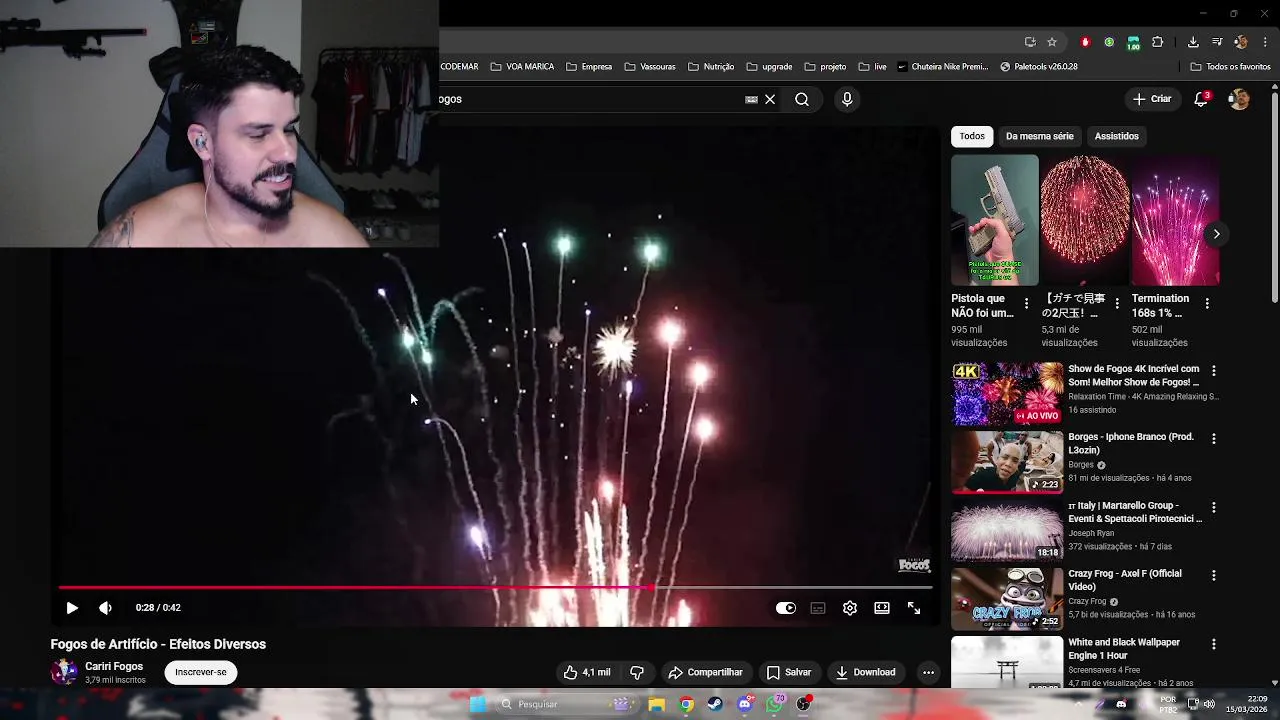Toggle the autoplay switch in player
Viewport: 1280px width, 720px height.
click(786, 608)
